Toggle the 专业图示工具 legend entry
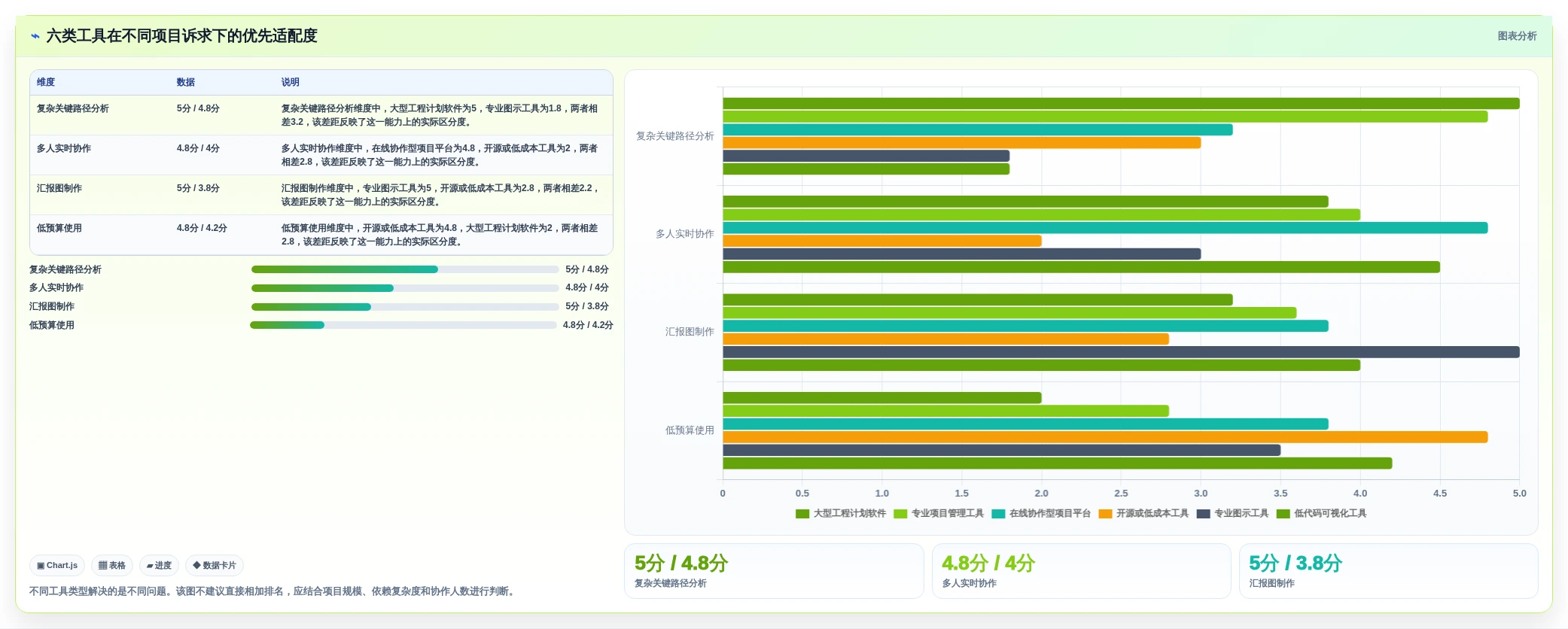 click(1232, 513)
